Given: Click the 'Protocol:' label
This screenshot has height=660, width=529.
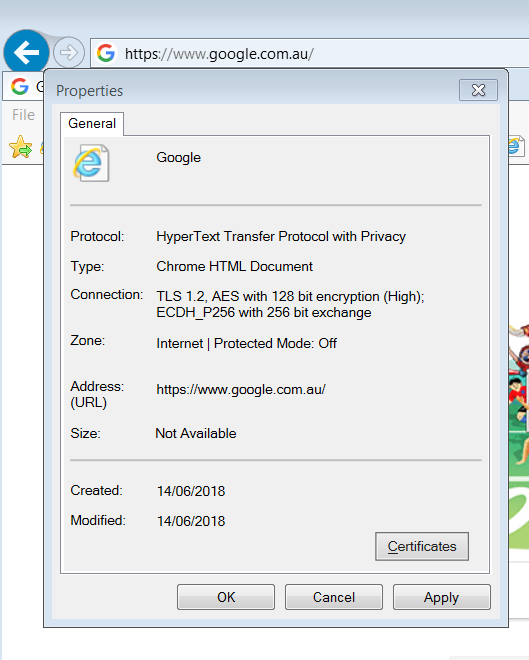Looking at the screenshot, I should point(97,237).
